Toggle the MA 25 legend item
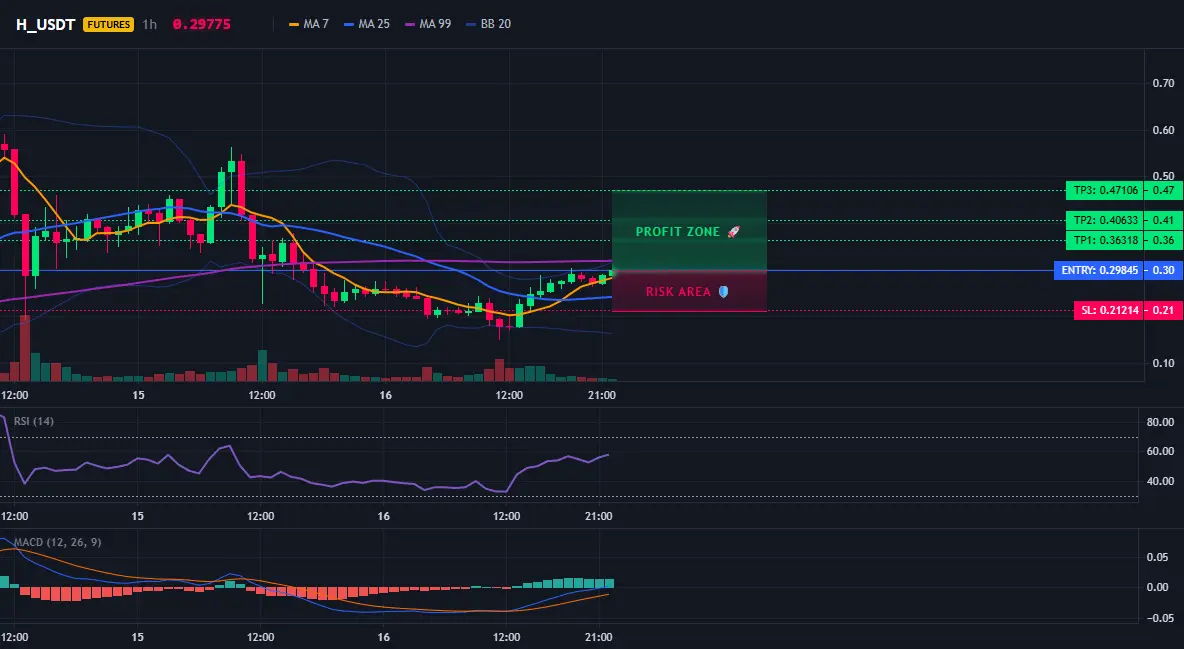 point(367,24)
